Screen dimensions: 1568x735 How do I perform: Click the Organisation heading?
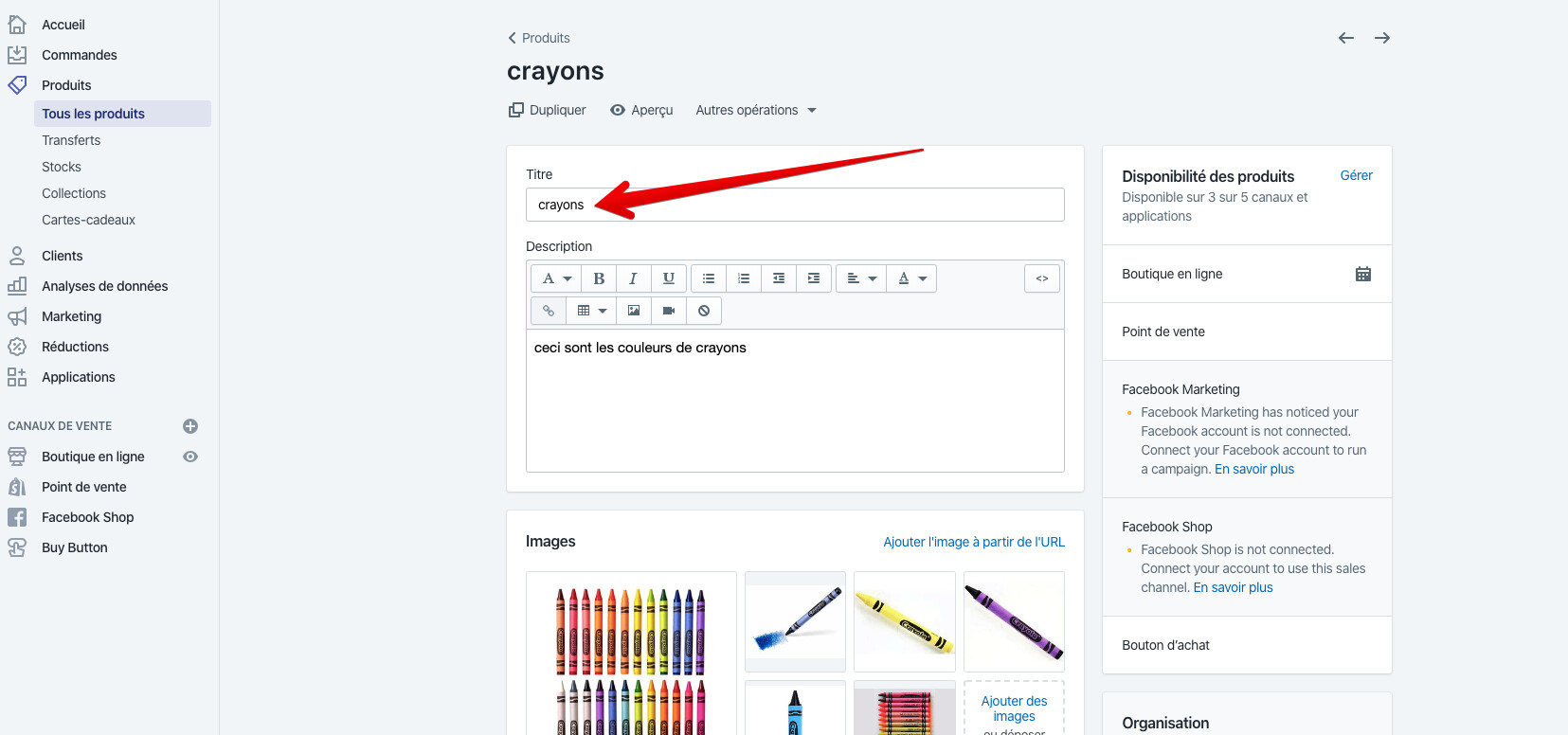[x=1165, y=723]
